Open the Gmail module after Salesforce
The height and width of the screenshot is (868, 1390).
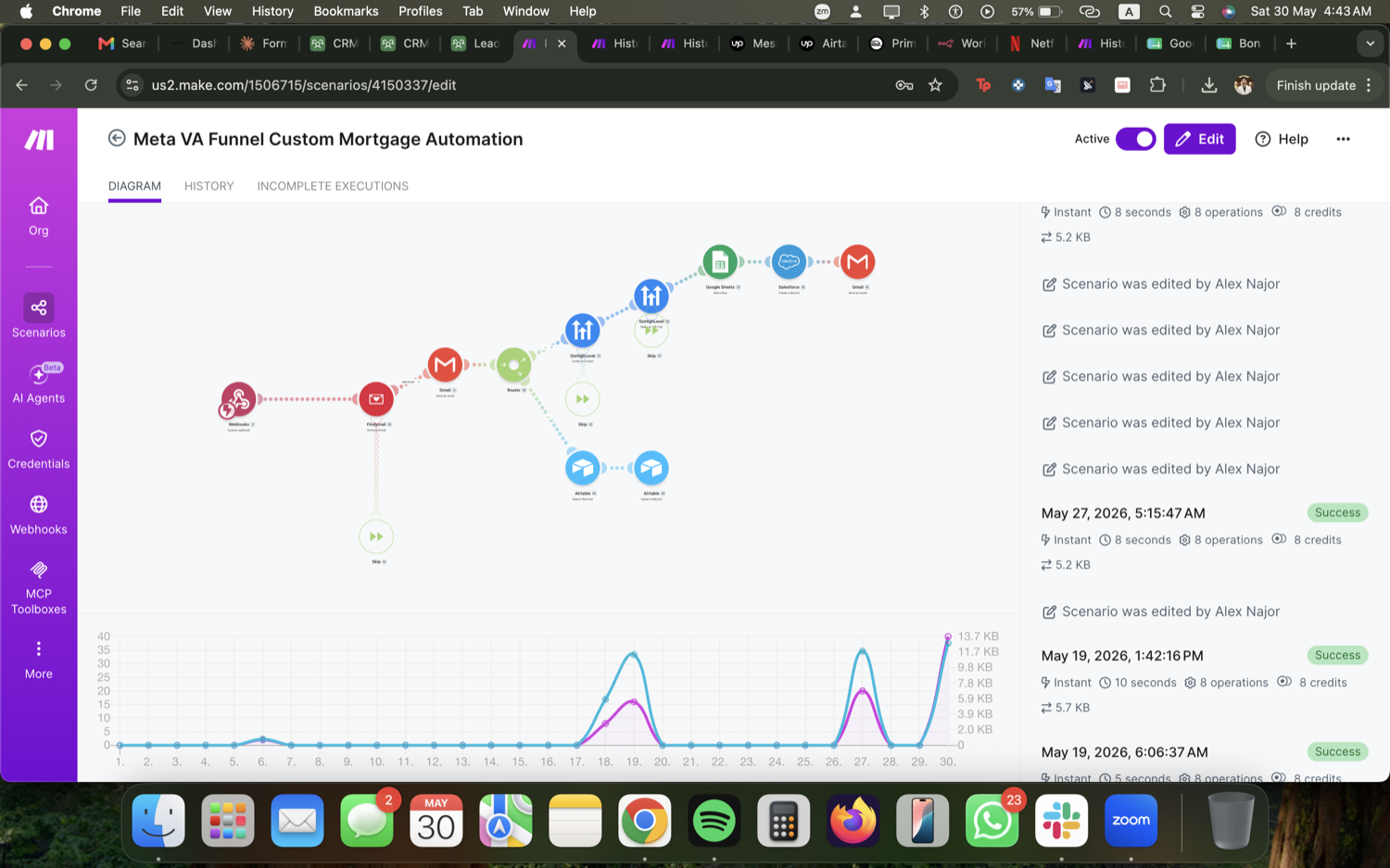click(x=857, y=262)
